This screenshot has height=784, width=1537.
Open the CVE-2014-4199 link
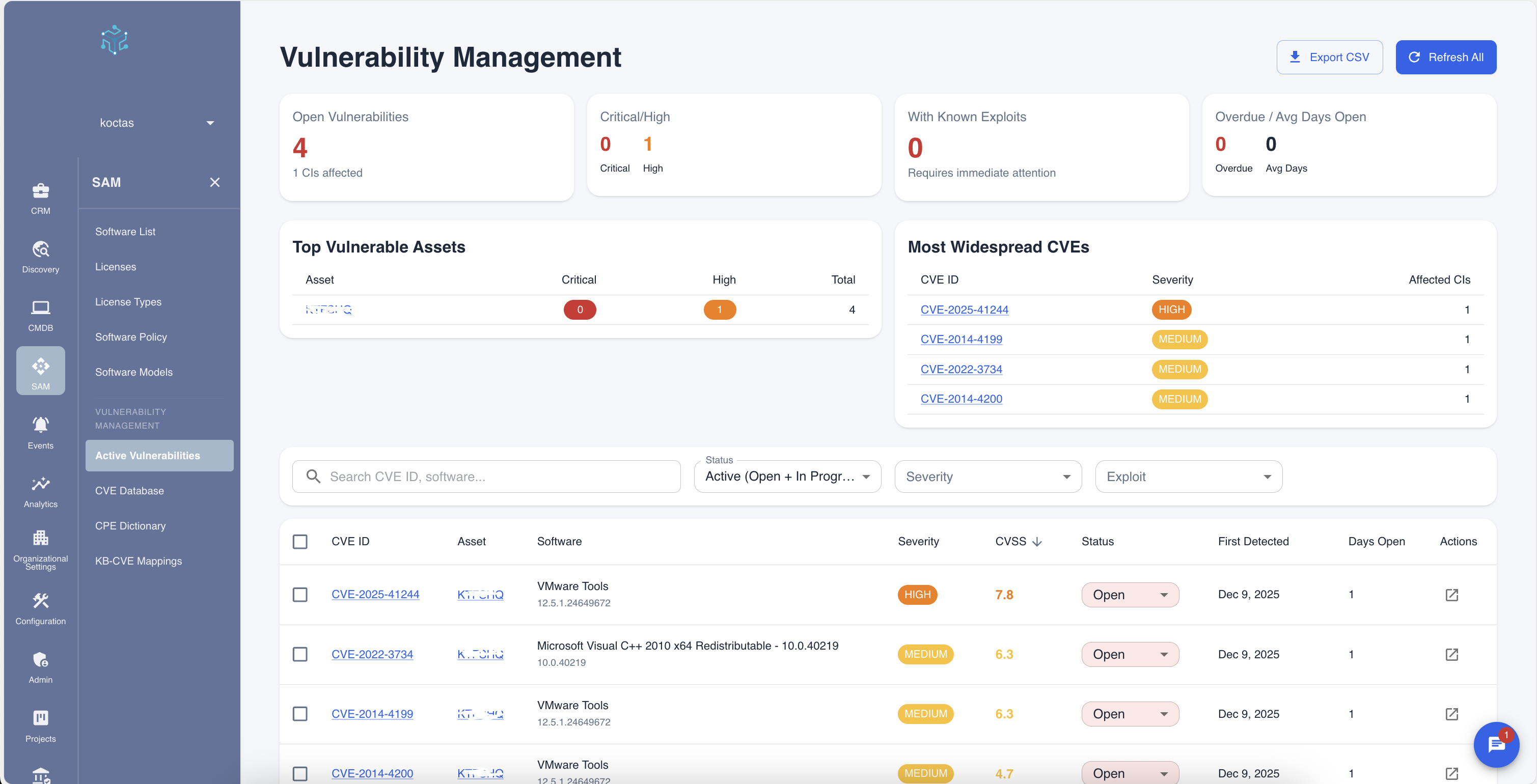tap(372, 714)
